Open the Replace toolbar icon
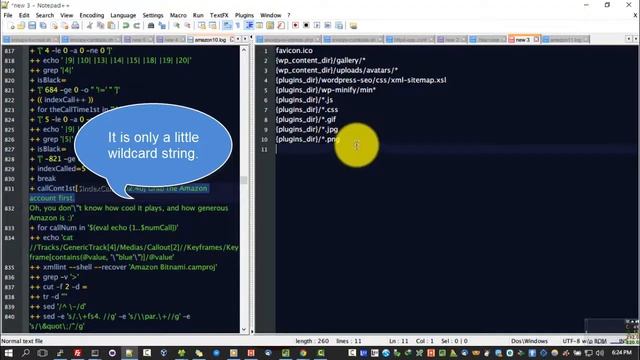Viewport: 640px width, 360px height. tap(162, 26)
